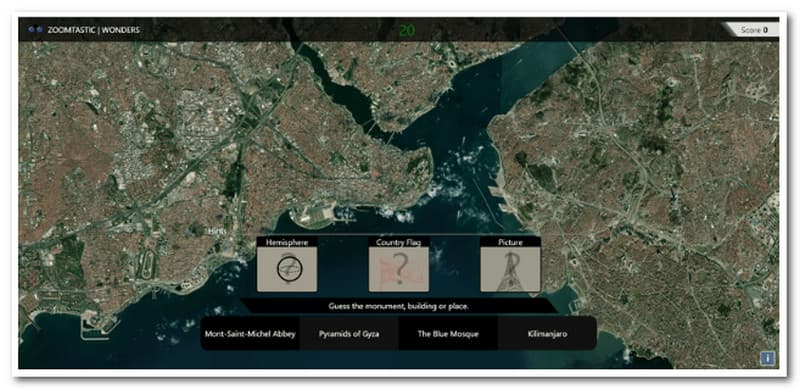Choose Mont-Saint-Michel Abbey answer
The width and height of the screenshot is (800, 390).
250,334
